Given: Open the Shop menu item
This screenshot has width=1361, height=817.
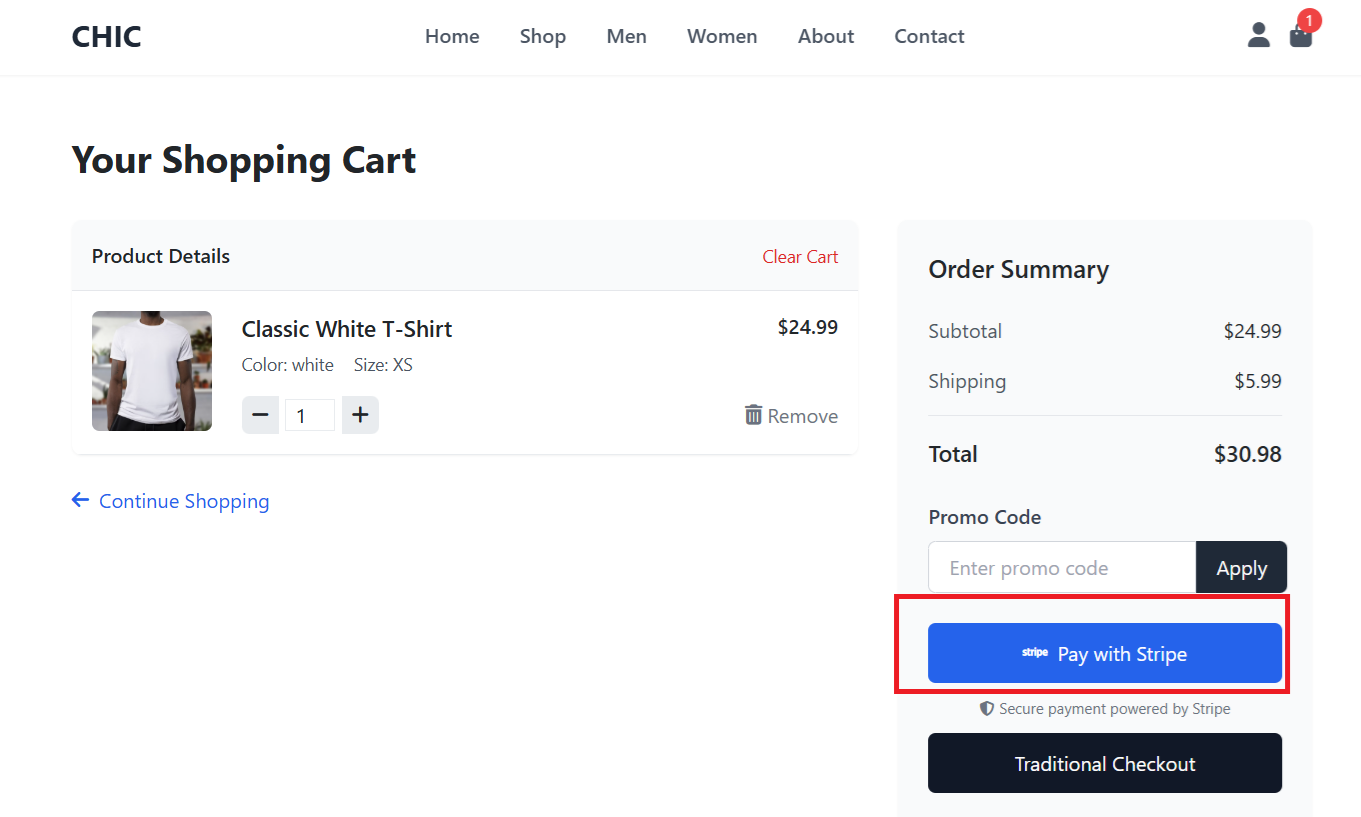Looking at the screenshot, I should pyautogui.click(x=542, y=37).
